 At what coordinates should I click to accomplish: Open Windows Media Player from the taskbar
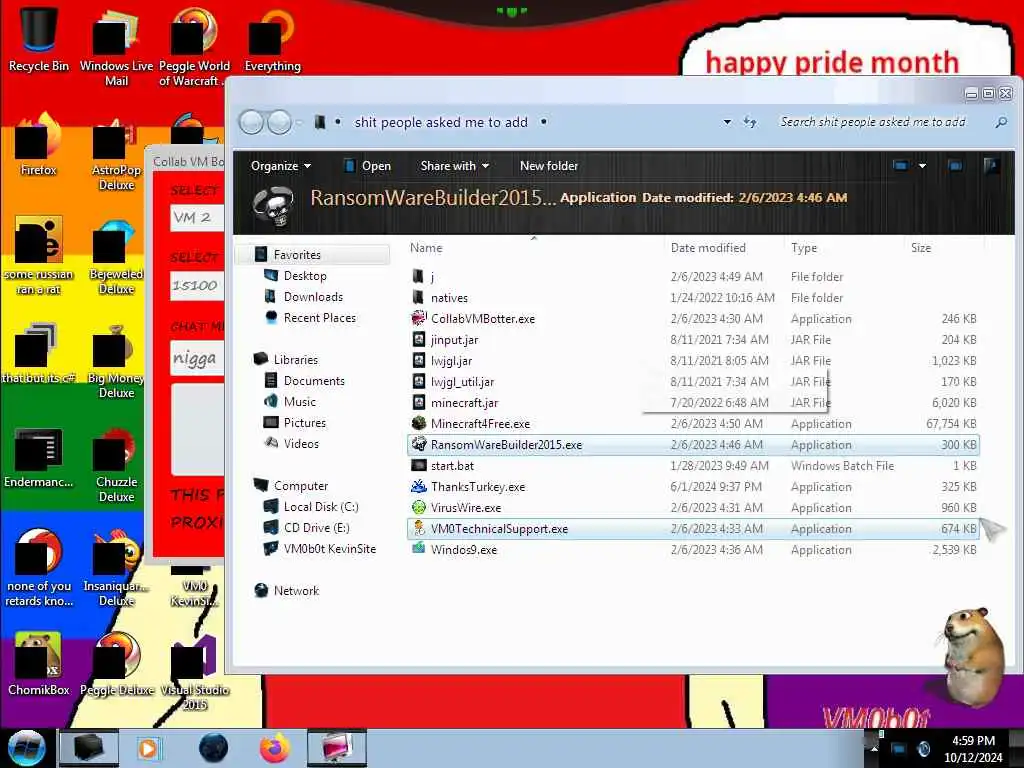click(x=149, y=748)
